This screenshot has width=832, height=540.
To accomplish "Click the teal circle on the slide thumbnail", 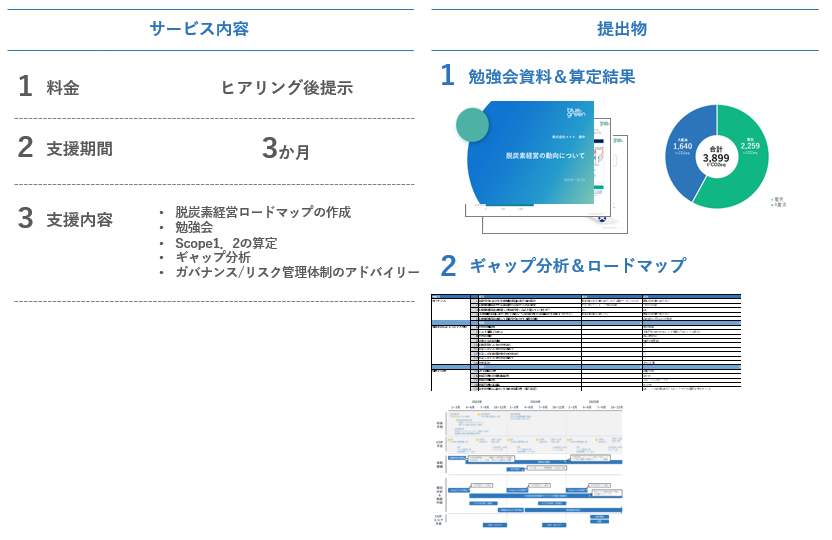I will [x=472, y=124].
